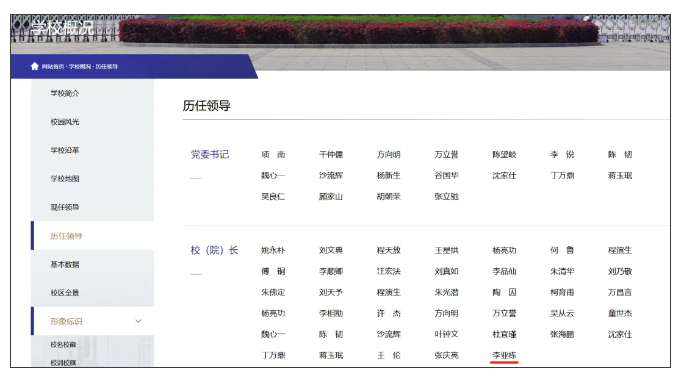Select 校名校徽 submenu item

point(63,344)
